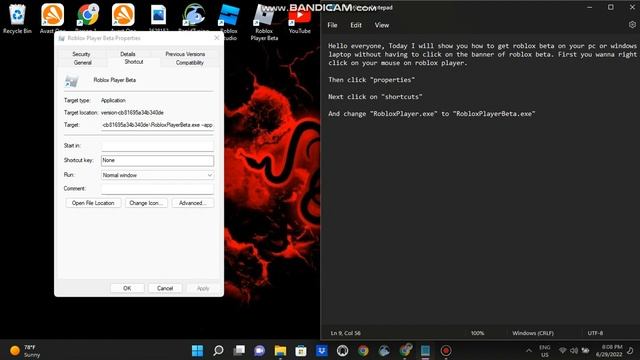Click the "Then click properties" line in Notepad

371,80
